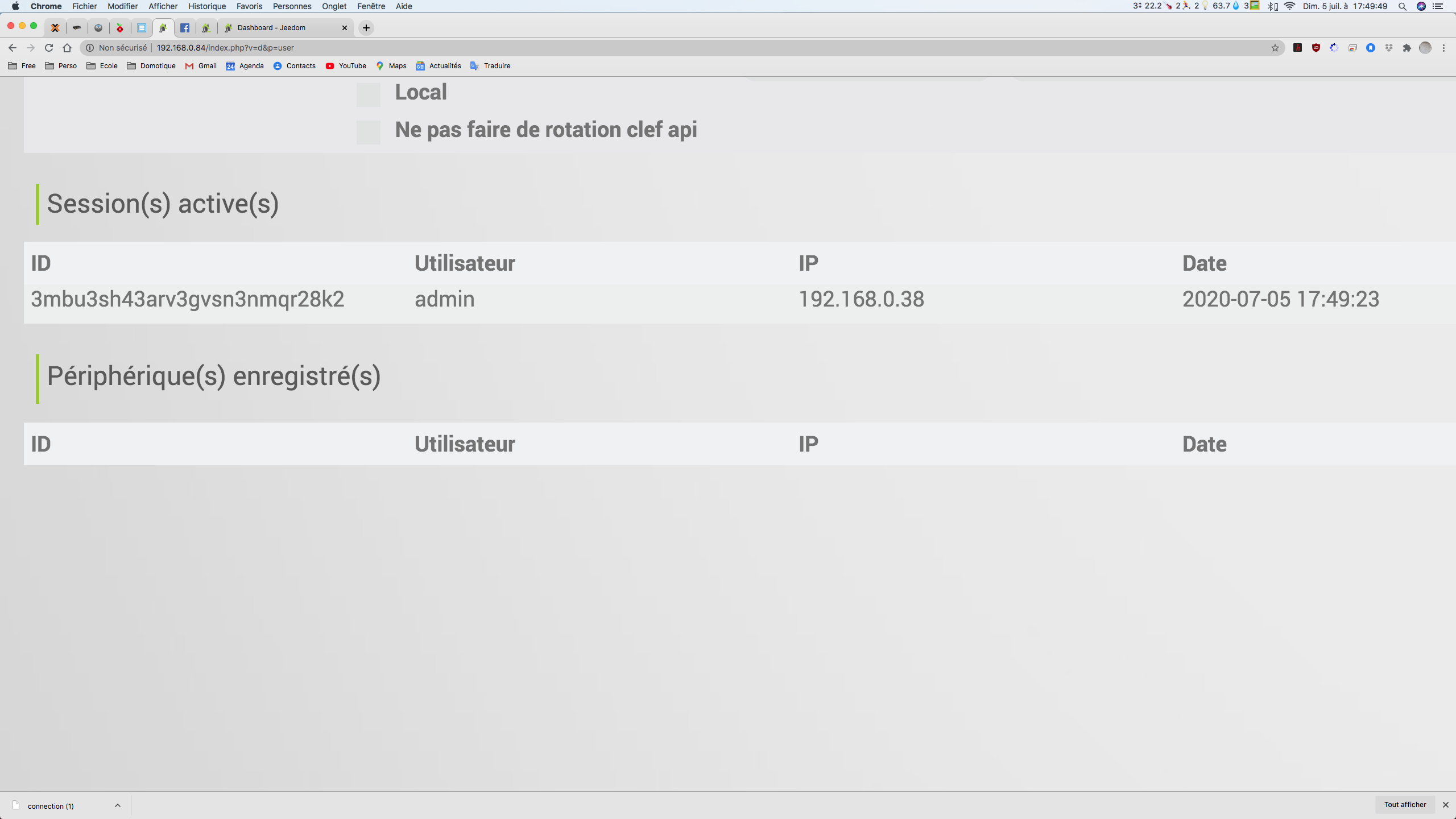Open the Facebook pinned tab

click(185, 28)
